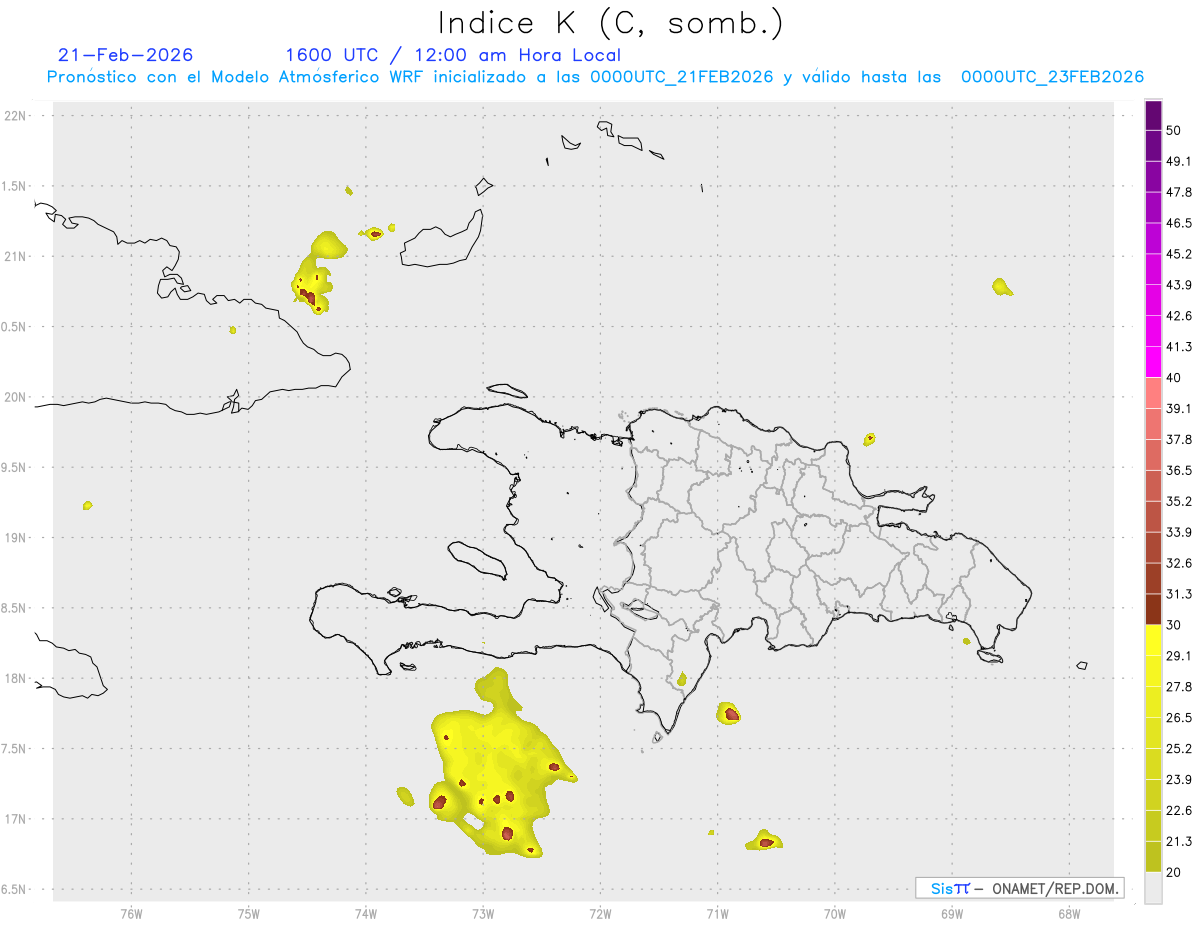Click the "47.8" value on the color scale
Screen dimensions: 1200x927
(x=1179, y=192)
